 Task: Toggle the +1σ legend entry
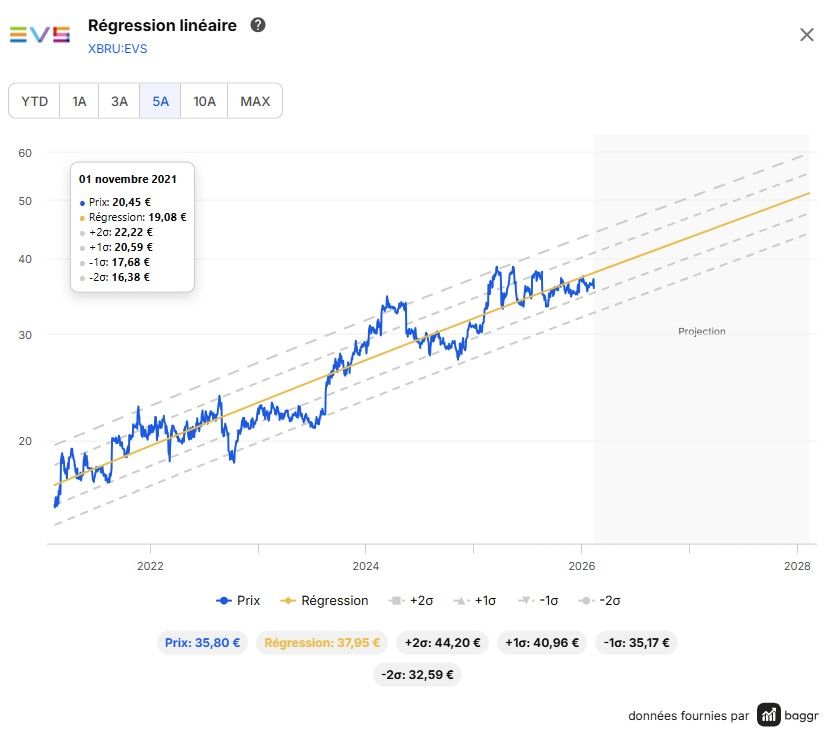475,600
